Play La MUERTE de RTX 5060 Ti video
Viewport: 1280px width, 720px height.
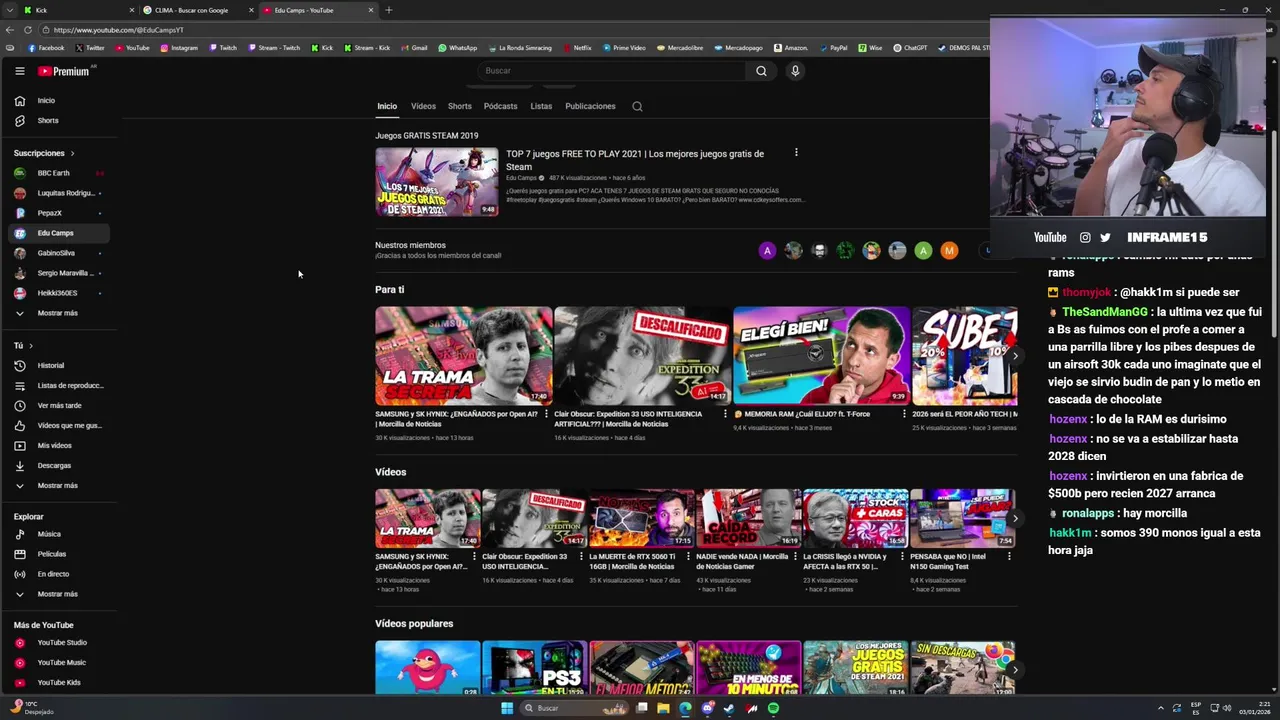(x=641, y=518)
